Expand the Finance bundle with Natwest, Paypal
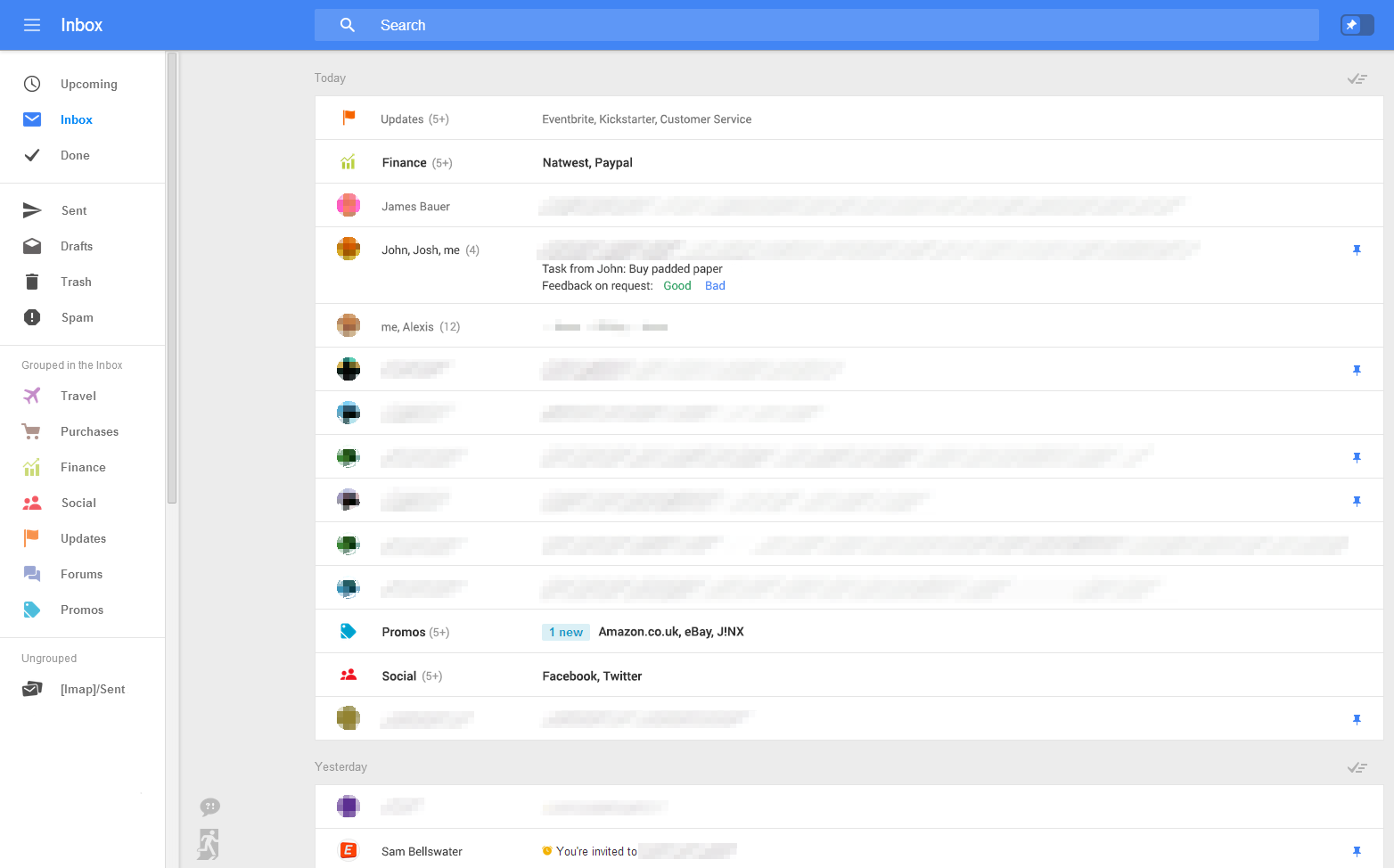Viewport: 1394px width, 868px height. pos(849,162)
